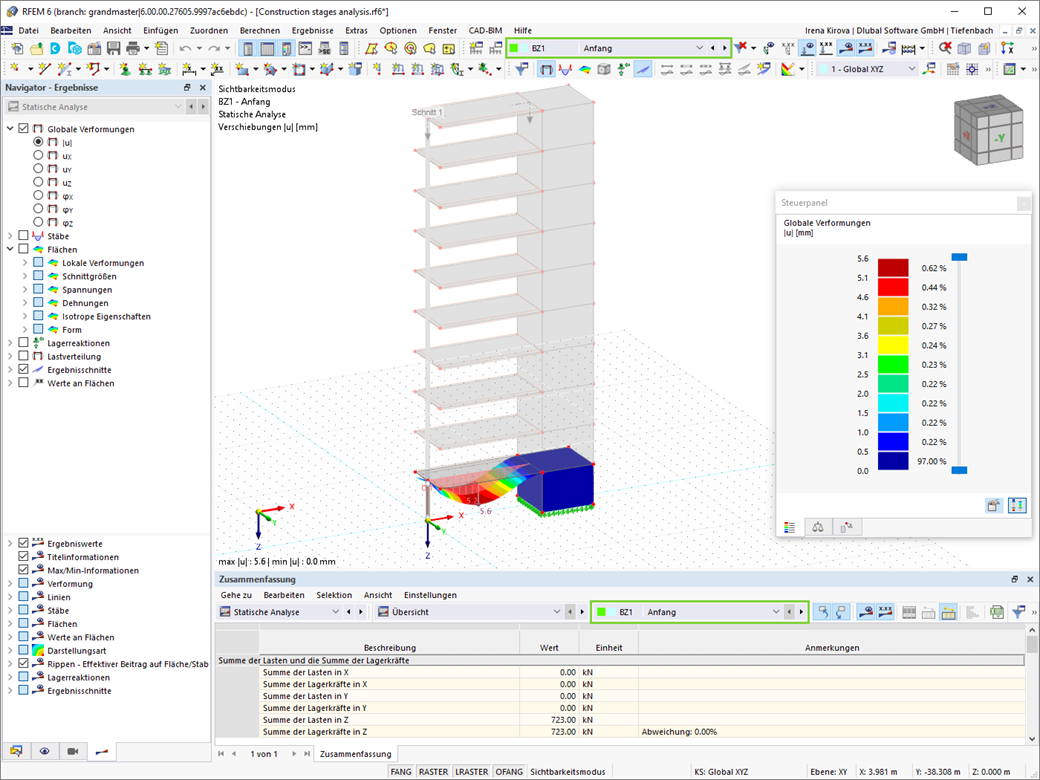The width and height of the screenshot is (1040, 780).
Task: Switch to Navigator views (camera) tab
Action: (73, 751)
